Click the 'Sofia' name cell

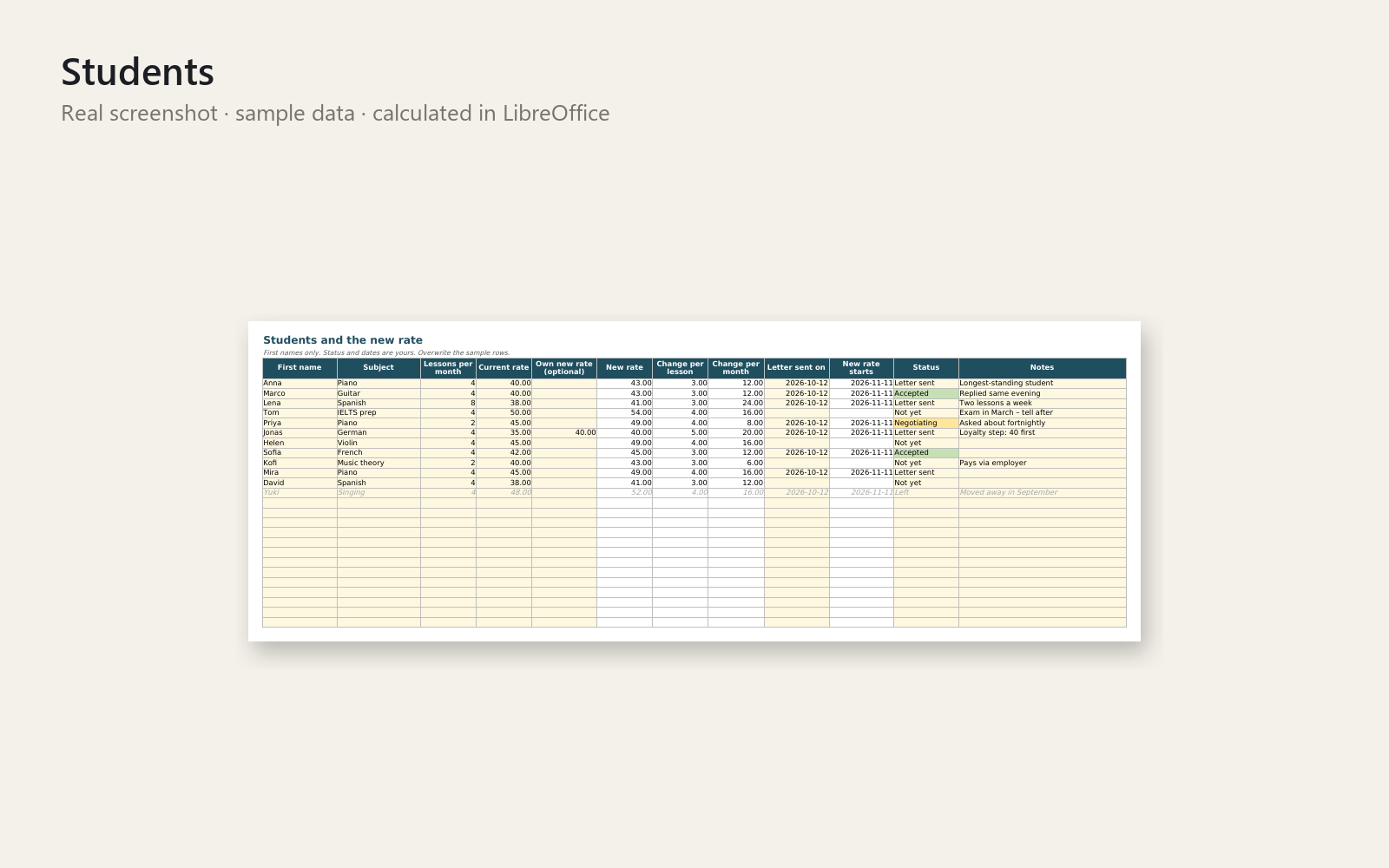coord(300,453)
